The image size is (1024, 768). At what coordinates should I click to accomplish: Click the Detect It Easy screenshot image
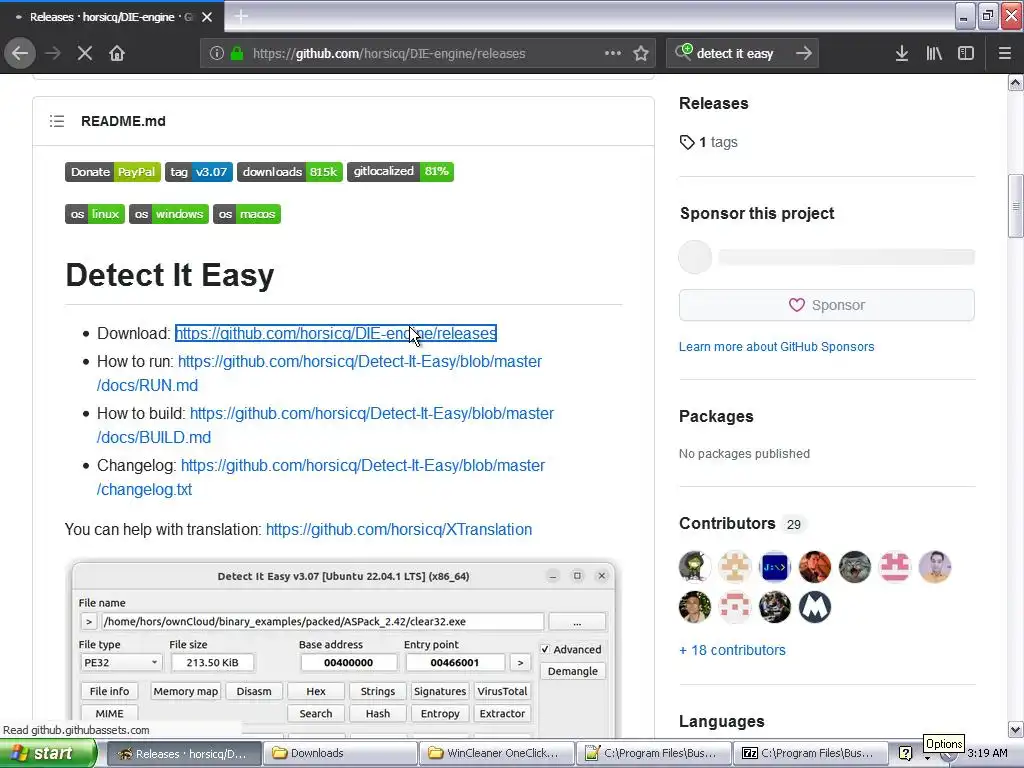pos(344,650)
